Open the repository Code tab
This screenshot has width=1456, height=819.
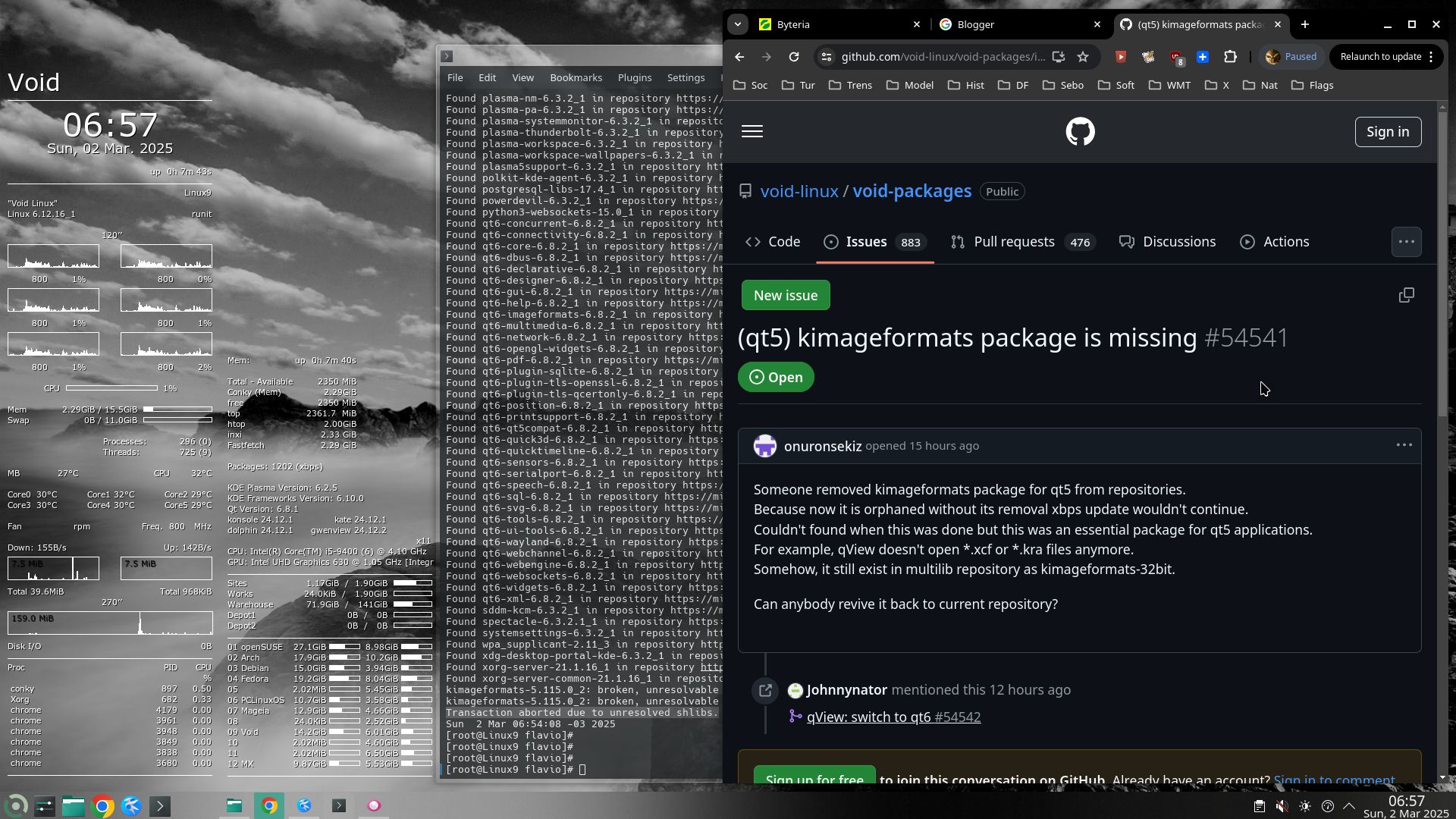point(773,242)
